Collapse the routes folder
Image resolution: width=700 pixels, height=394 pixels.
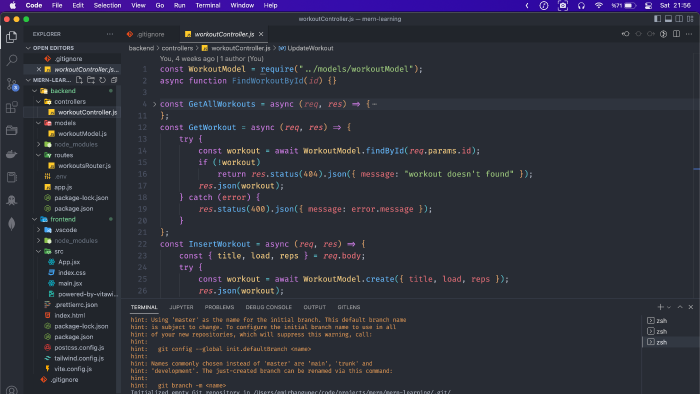click(x=38, y=155)
